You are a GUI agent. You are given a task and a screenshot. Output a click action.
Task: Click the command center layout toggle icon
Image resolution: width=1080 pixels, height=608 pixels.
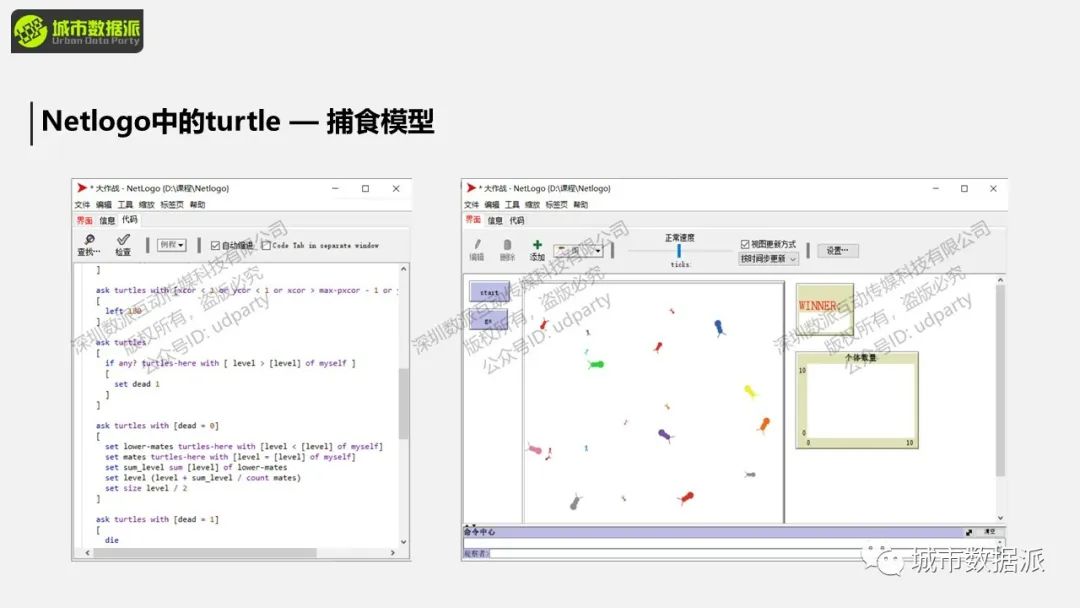[969, 532]
